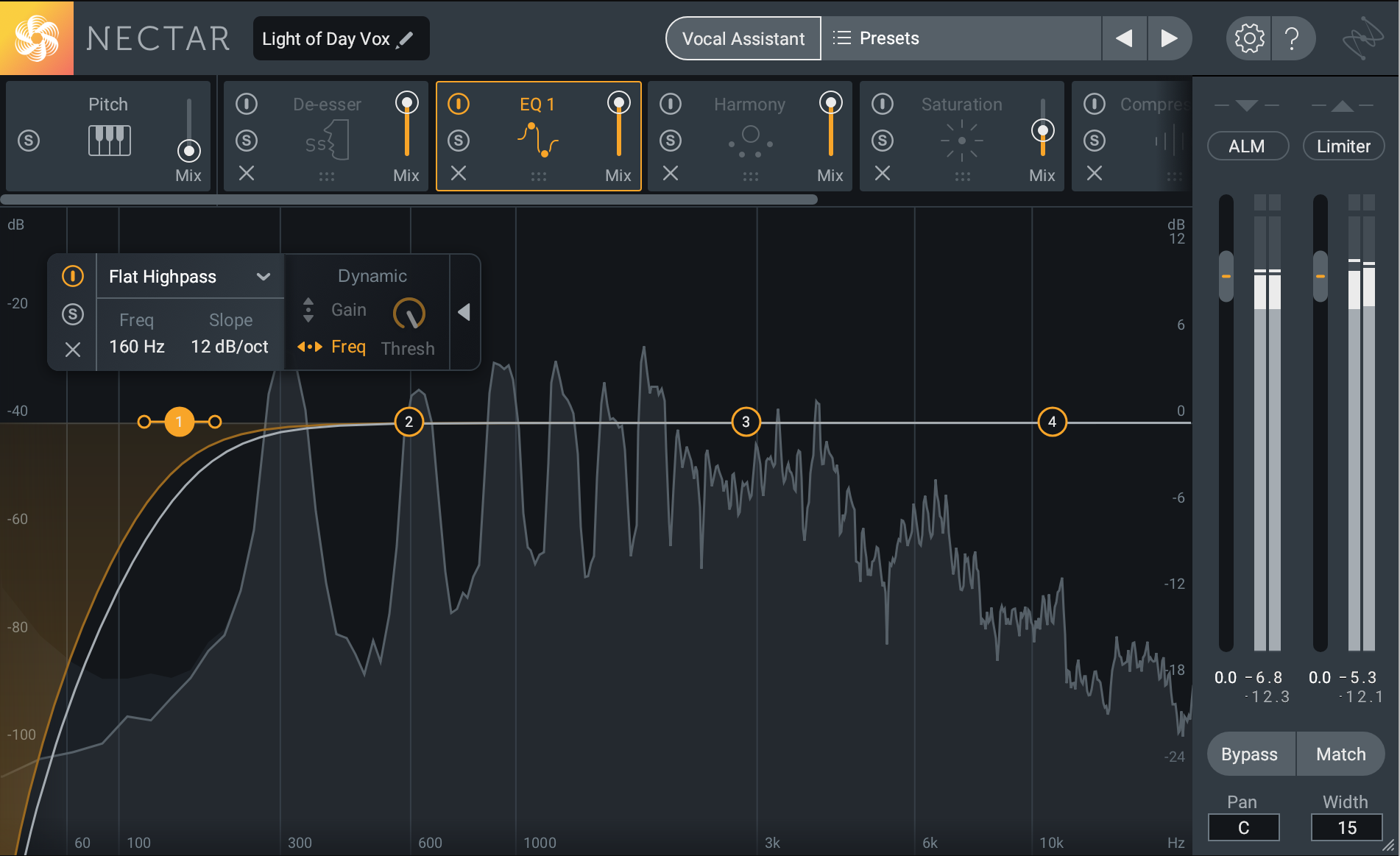Toggle EQ 1 module power button
1400x856 pixels.
459,104
